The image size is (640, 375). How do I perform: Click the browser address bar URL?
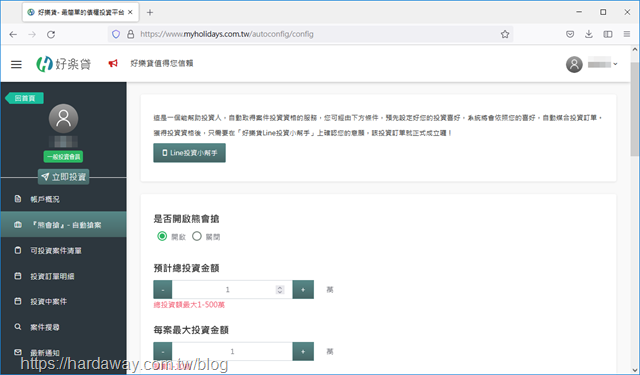click(227, 34)
